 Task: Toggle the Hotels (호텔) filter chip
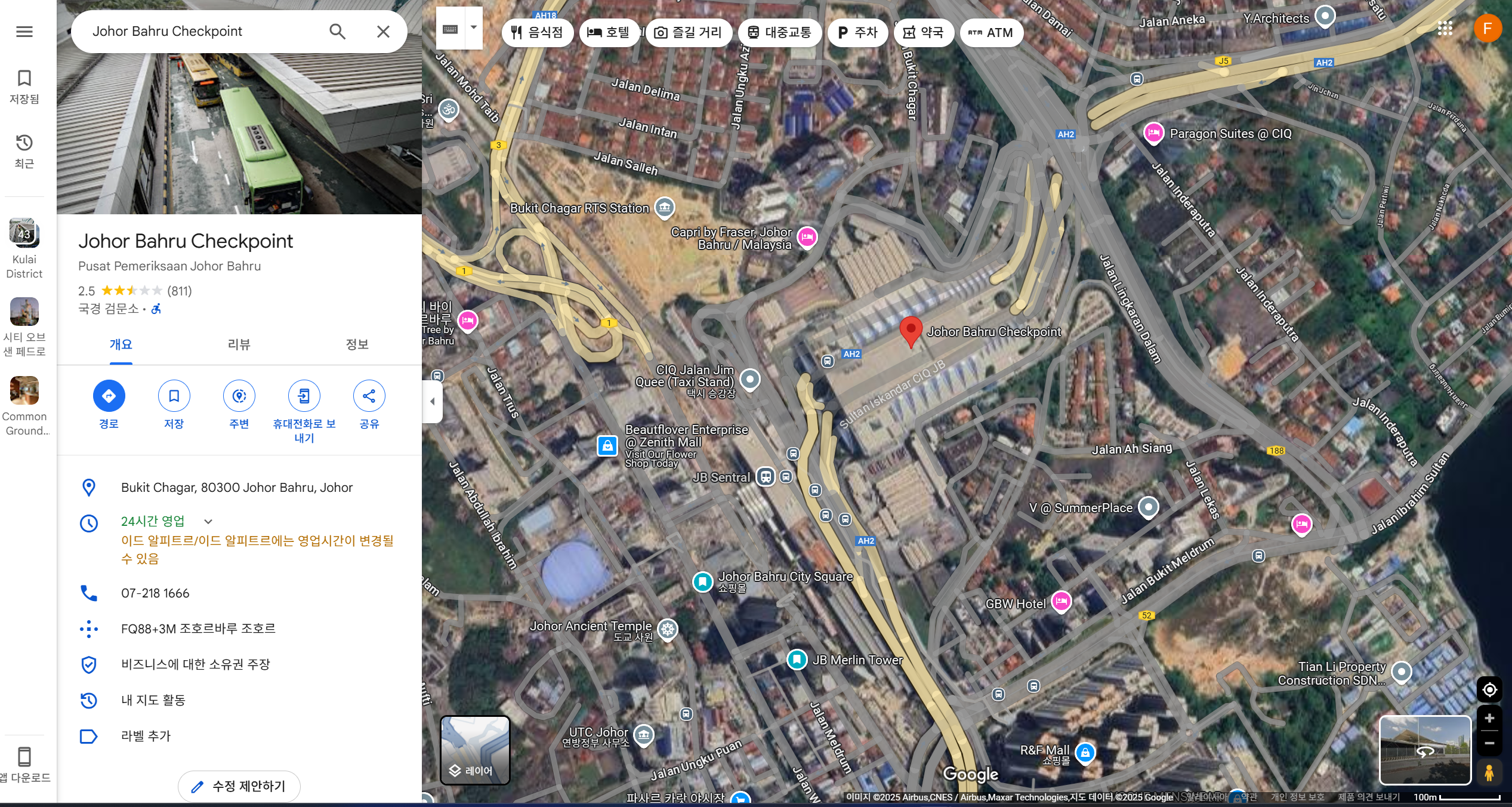(x=608, y=32)
